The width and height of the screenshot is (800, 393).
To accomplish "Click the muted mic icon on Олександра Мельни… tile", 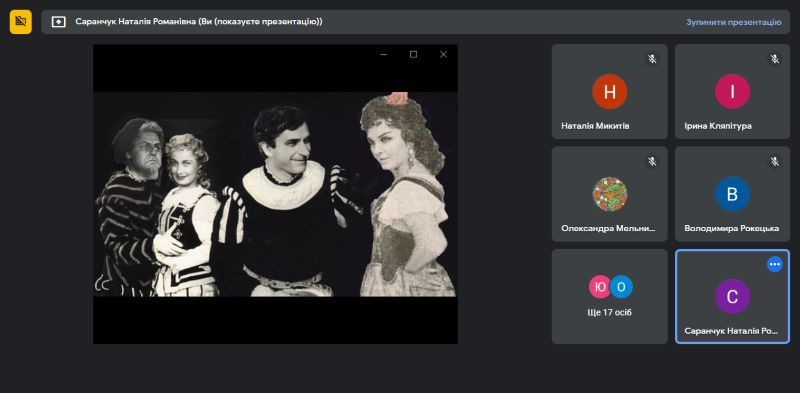I will (x=652, y=161).
